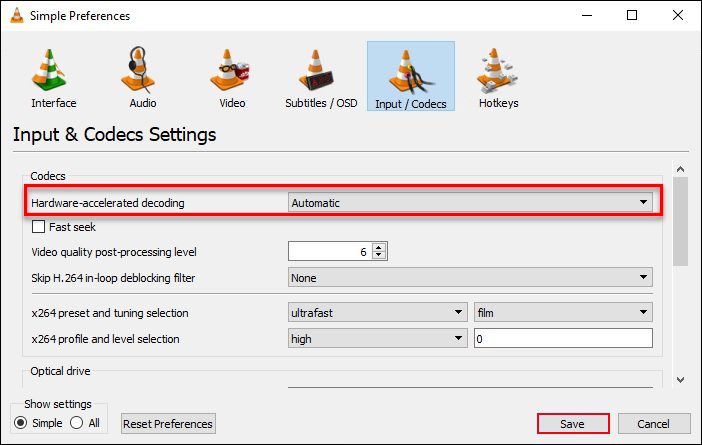Click the Fast seek label text

[73, 227]
